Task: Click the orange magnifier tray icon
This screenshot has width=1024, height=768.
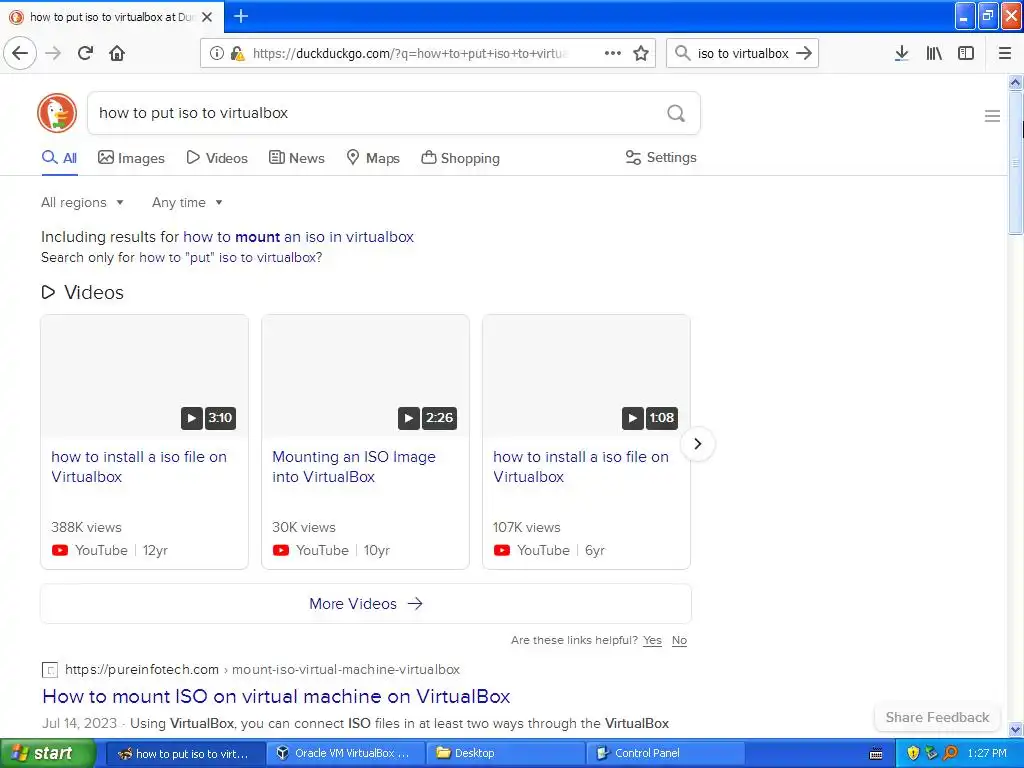Action: coord(950,754)
